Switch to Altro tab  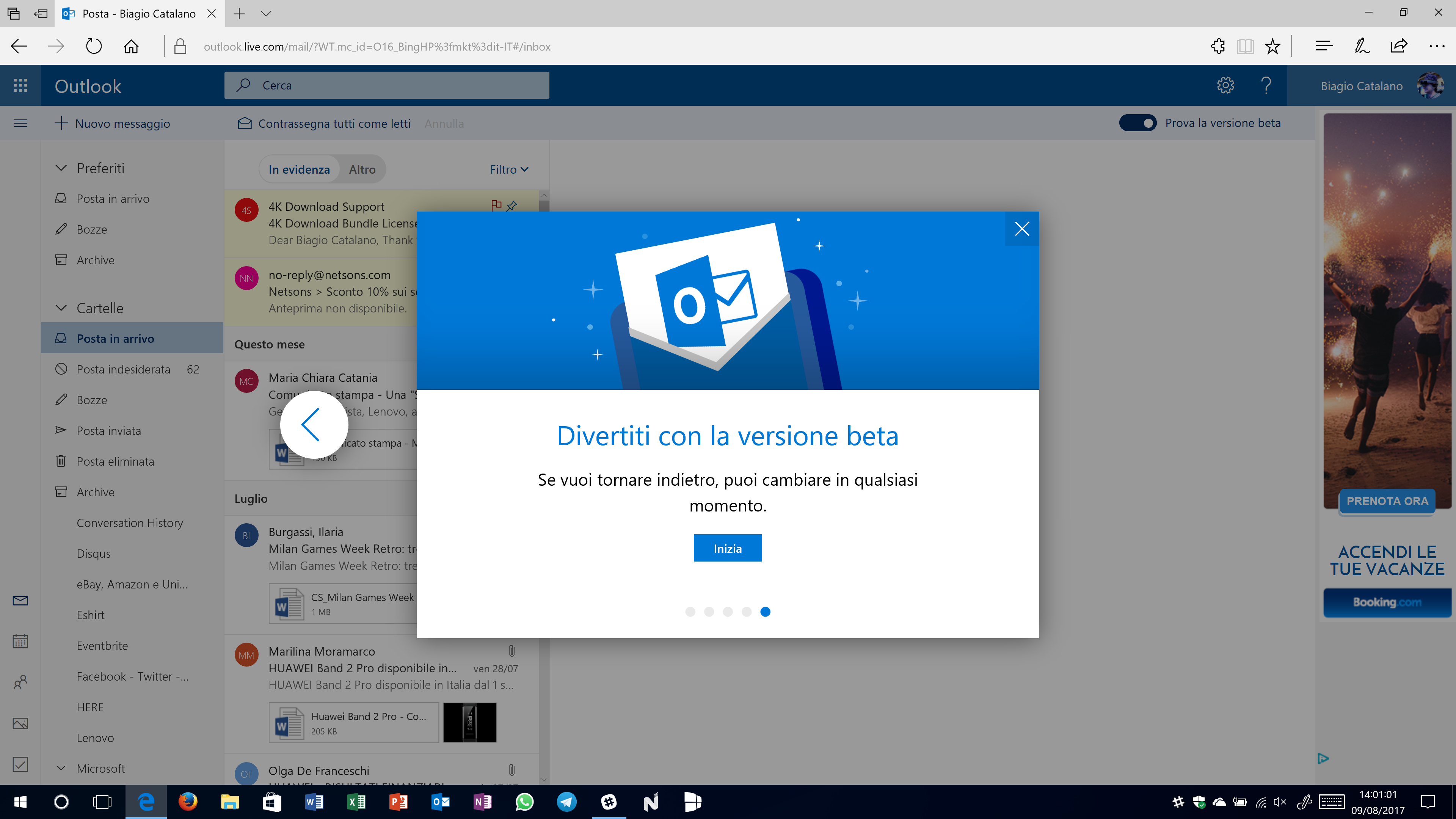coord(362,169)
